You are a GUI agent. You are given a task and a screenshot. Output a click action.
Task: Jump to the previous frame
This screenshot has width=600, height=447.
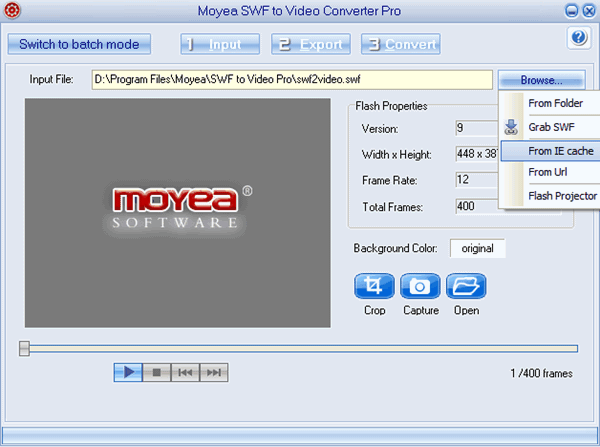click(x=185, y=372)
